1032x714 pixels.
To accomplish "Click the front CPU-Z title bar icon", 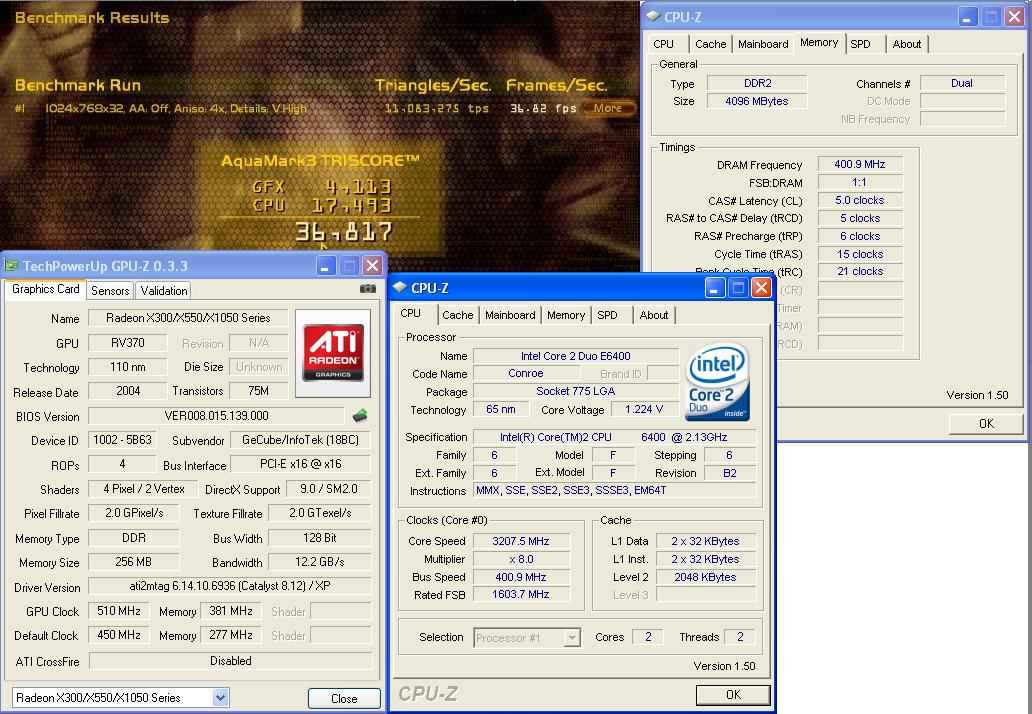I will [400, 288].
